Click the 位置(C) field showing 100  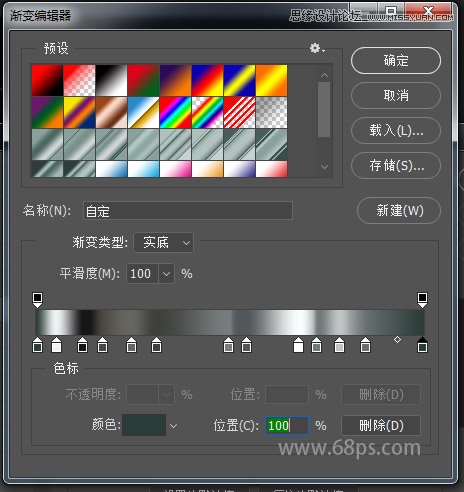point(287,425)
